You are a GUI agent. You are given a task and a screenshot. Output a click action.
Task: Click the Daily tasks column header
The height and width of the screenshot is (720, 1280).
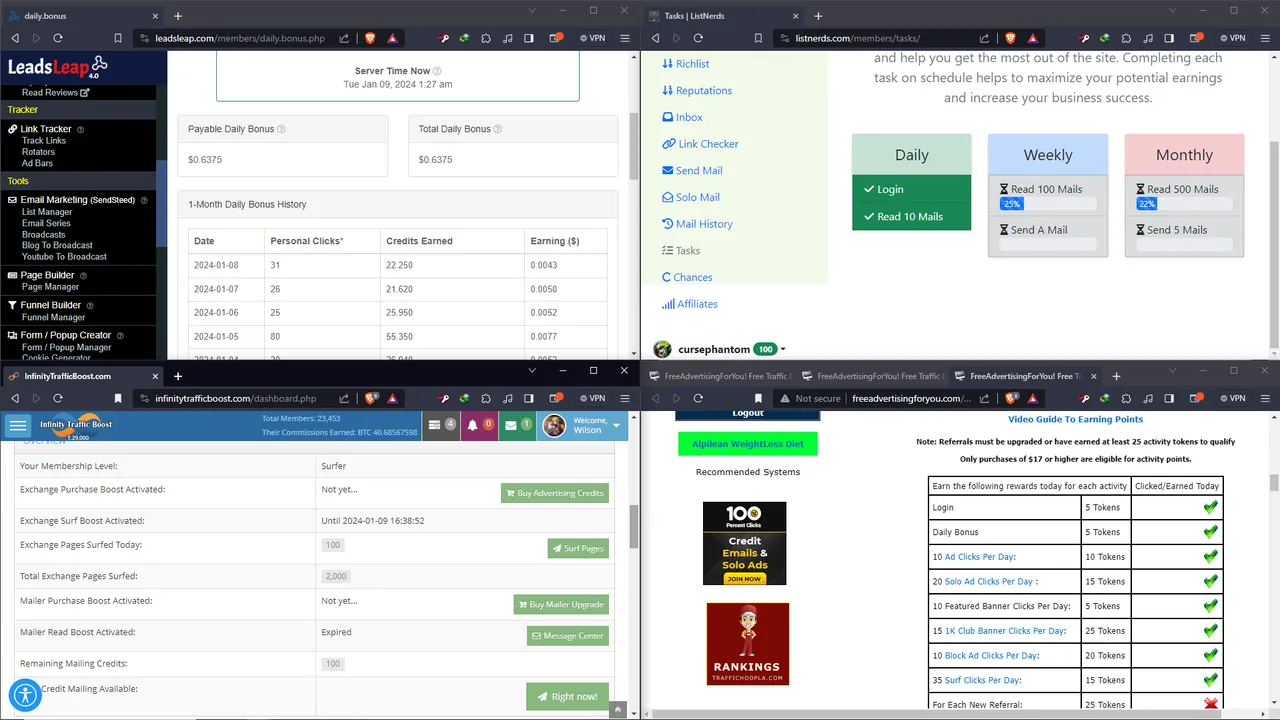tap(911, 155)
